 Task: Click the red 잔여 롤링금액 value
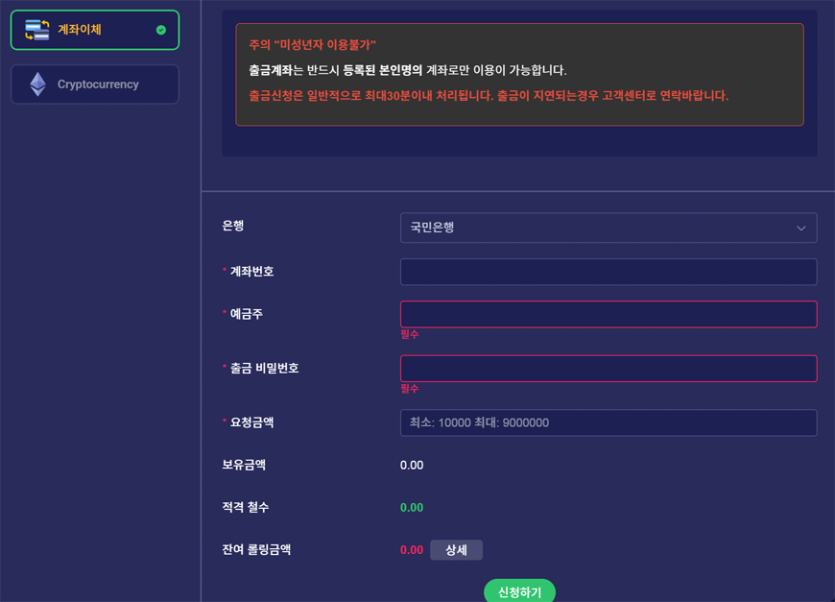pos(412,550)
